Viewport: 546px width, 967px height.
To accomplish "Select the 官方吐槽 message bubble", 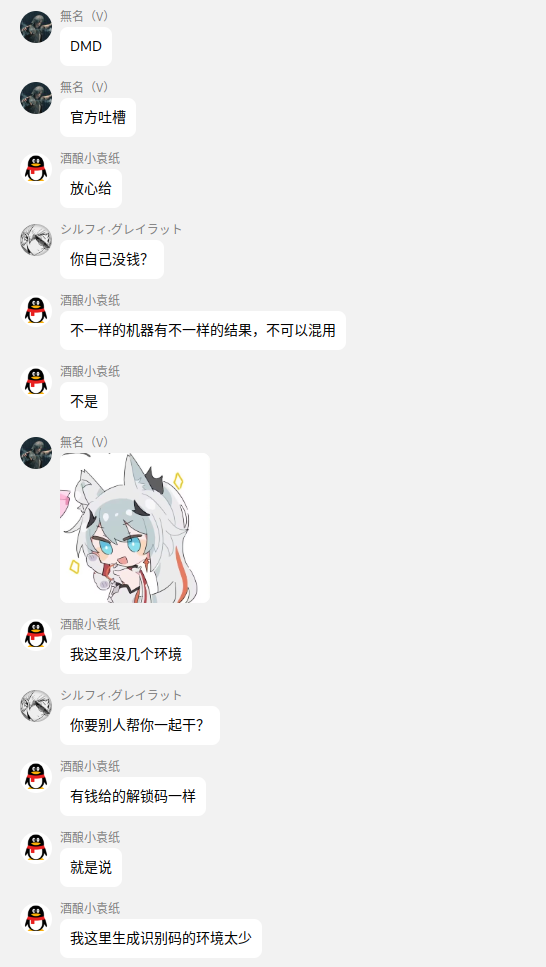I will 98,117.
